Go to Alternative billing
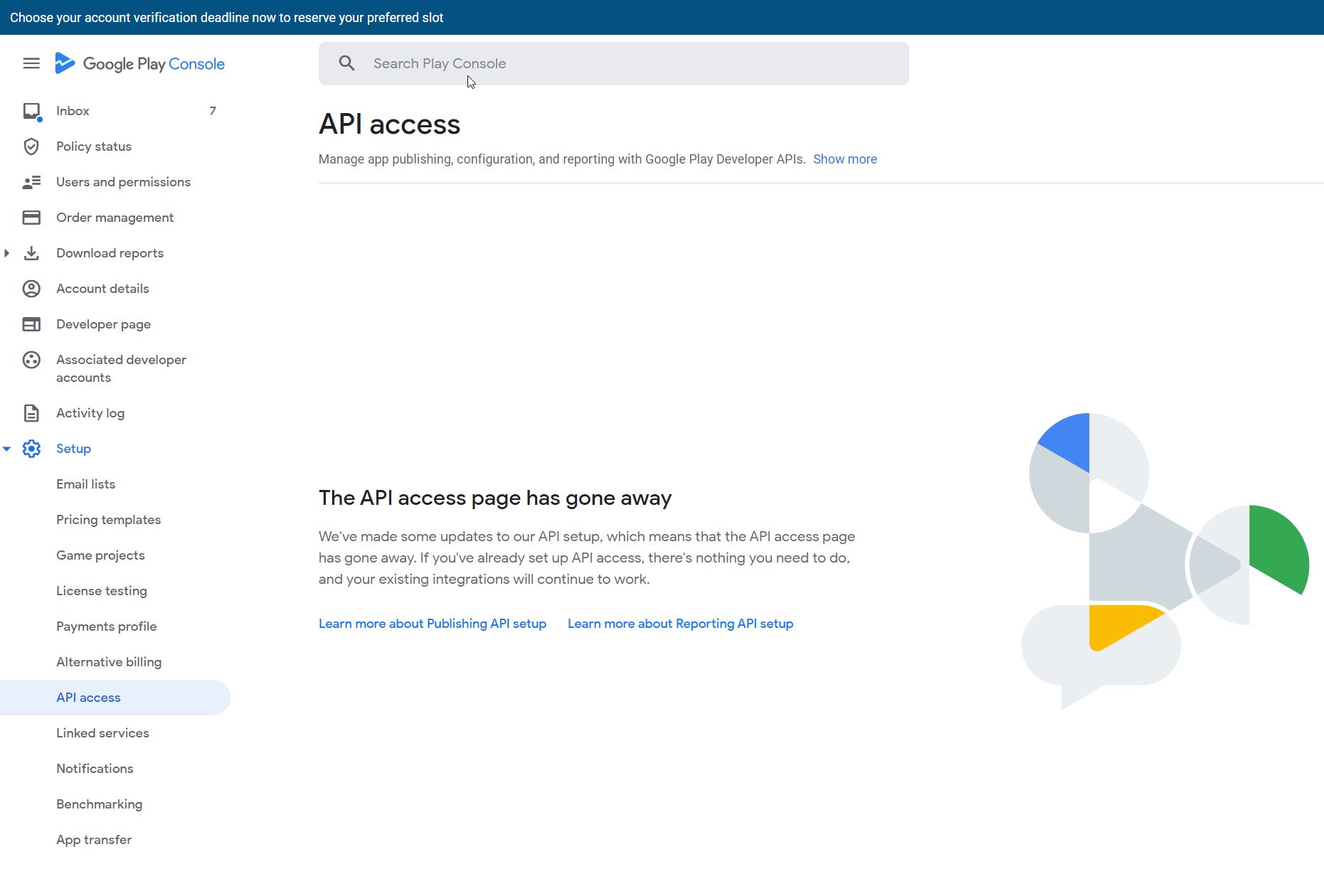The image size is (1324, 896). coord(109,662)
